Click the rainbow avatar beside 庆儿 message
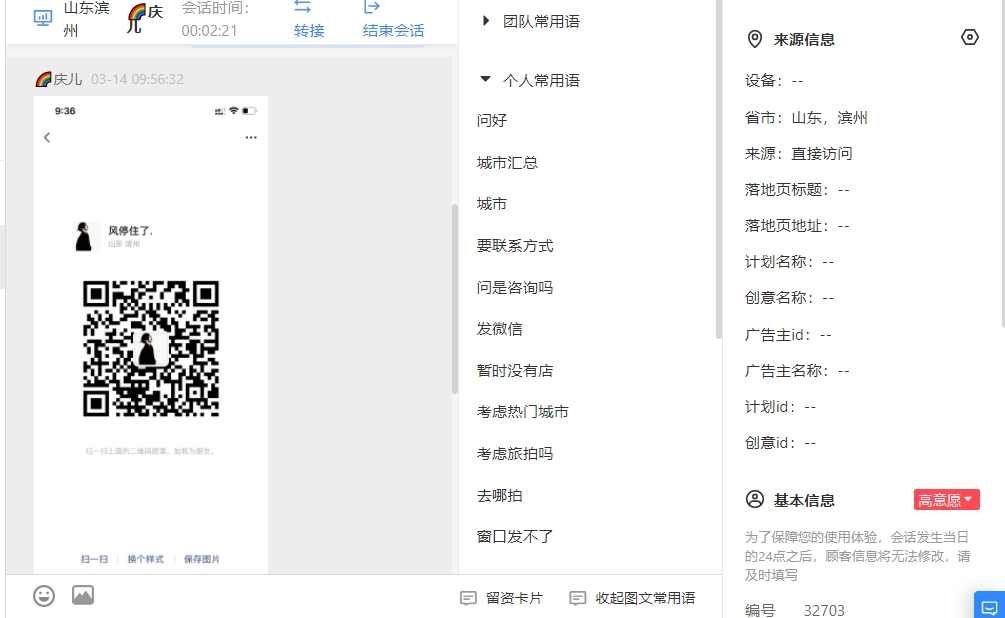The height and width of the screenshot is (618, 1005). coord(43,79)
